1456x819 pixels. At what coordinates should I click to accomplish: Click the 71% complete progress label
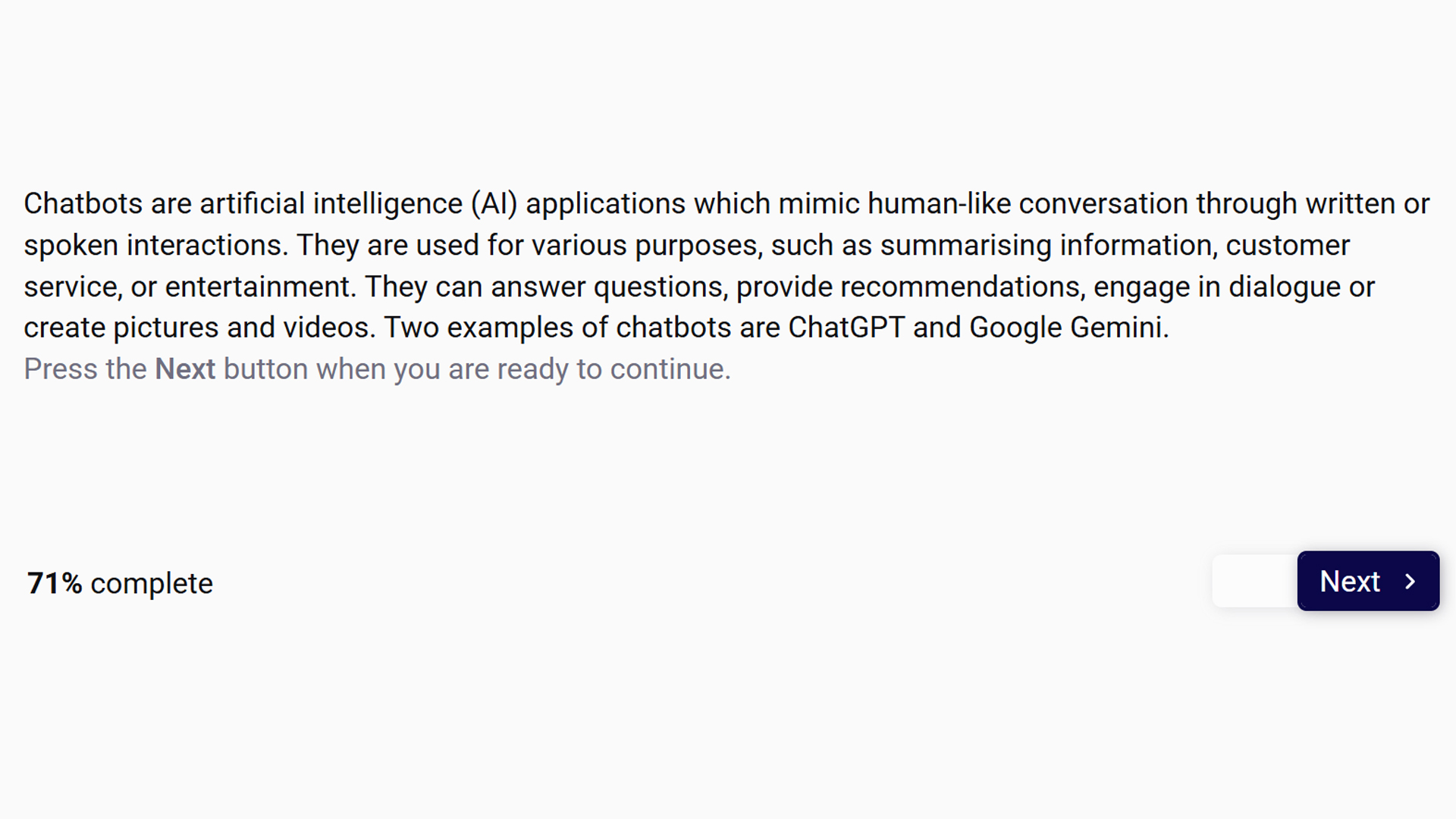point(120,583)
